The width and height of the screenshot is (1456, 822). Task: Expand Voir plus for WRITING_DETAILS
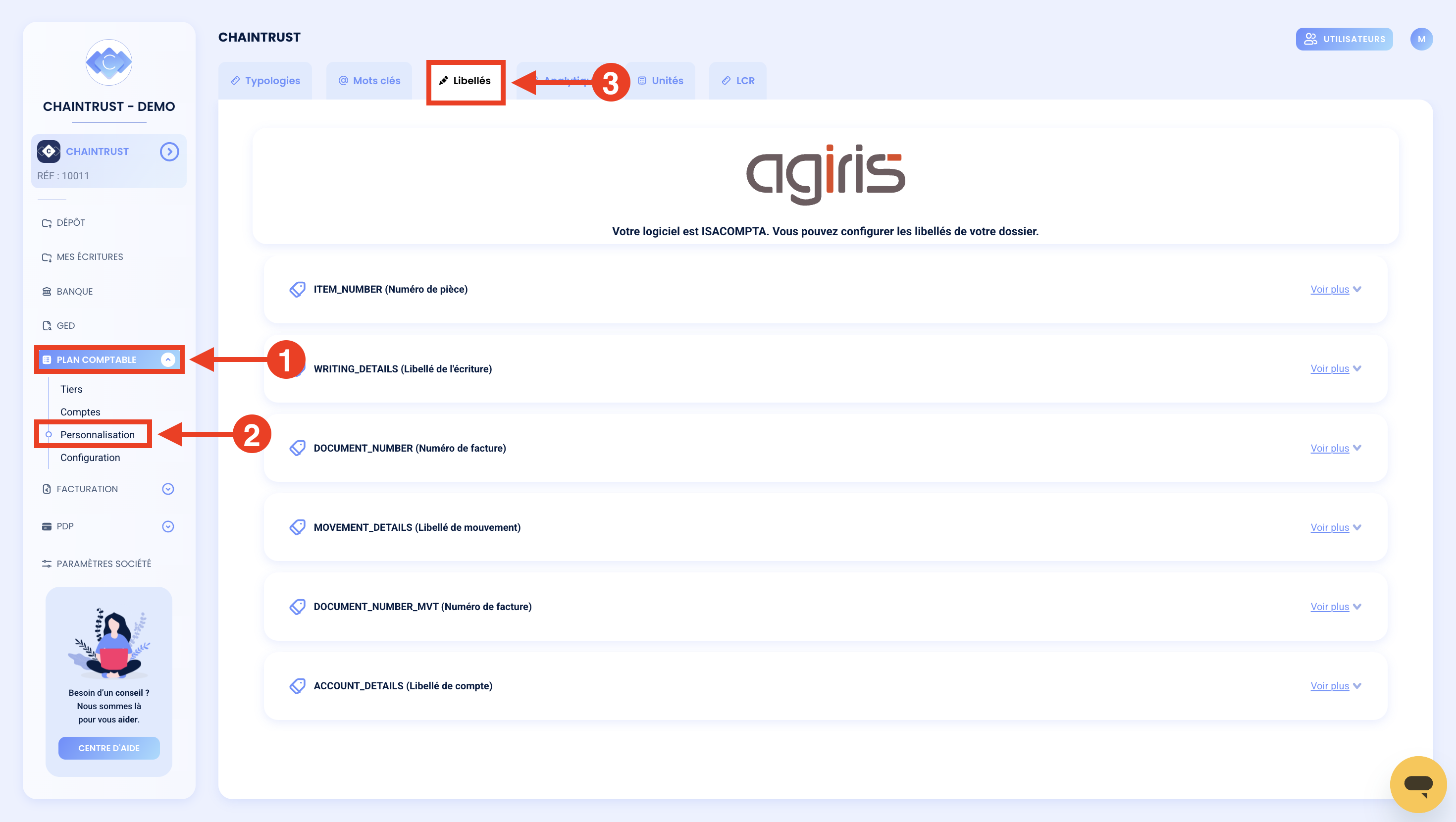(x=1336, y=368)
